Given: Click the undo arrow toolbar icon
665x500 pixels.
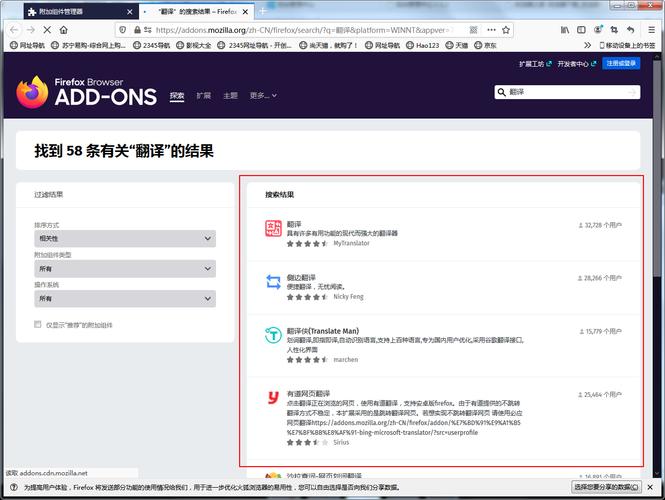Looking at the screenshot, I should [631, 30].
